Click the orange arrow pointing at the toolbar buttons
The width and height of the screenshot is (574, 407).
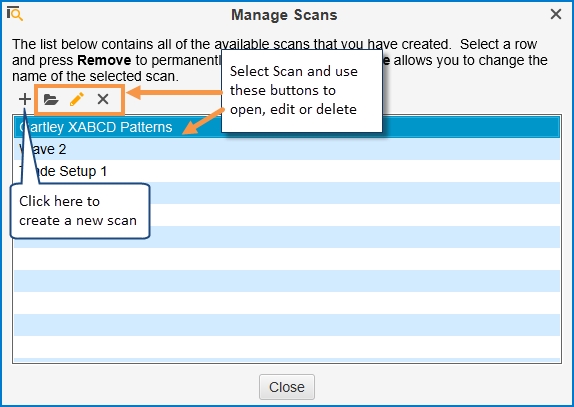[174, 92]
